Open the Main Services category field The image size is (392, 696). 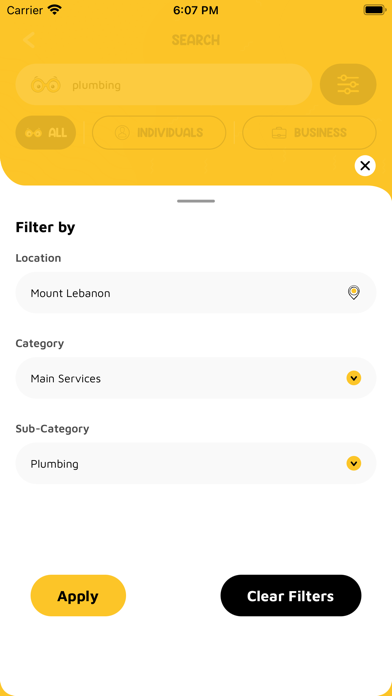196,378
